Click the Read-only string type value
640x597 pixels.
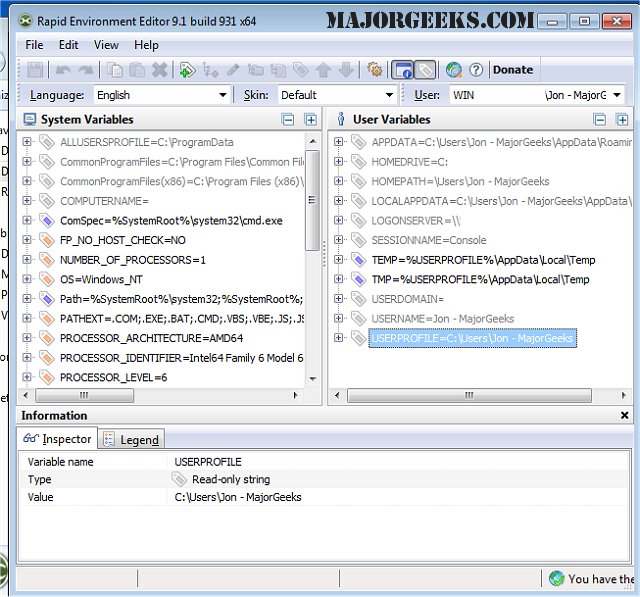click(x=231, y=479)
